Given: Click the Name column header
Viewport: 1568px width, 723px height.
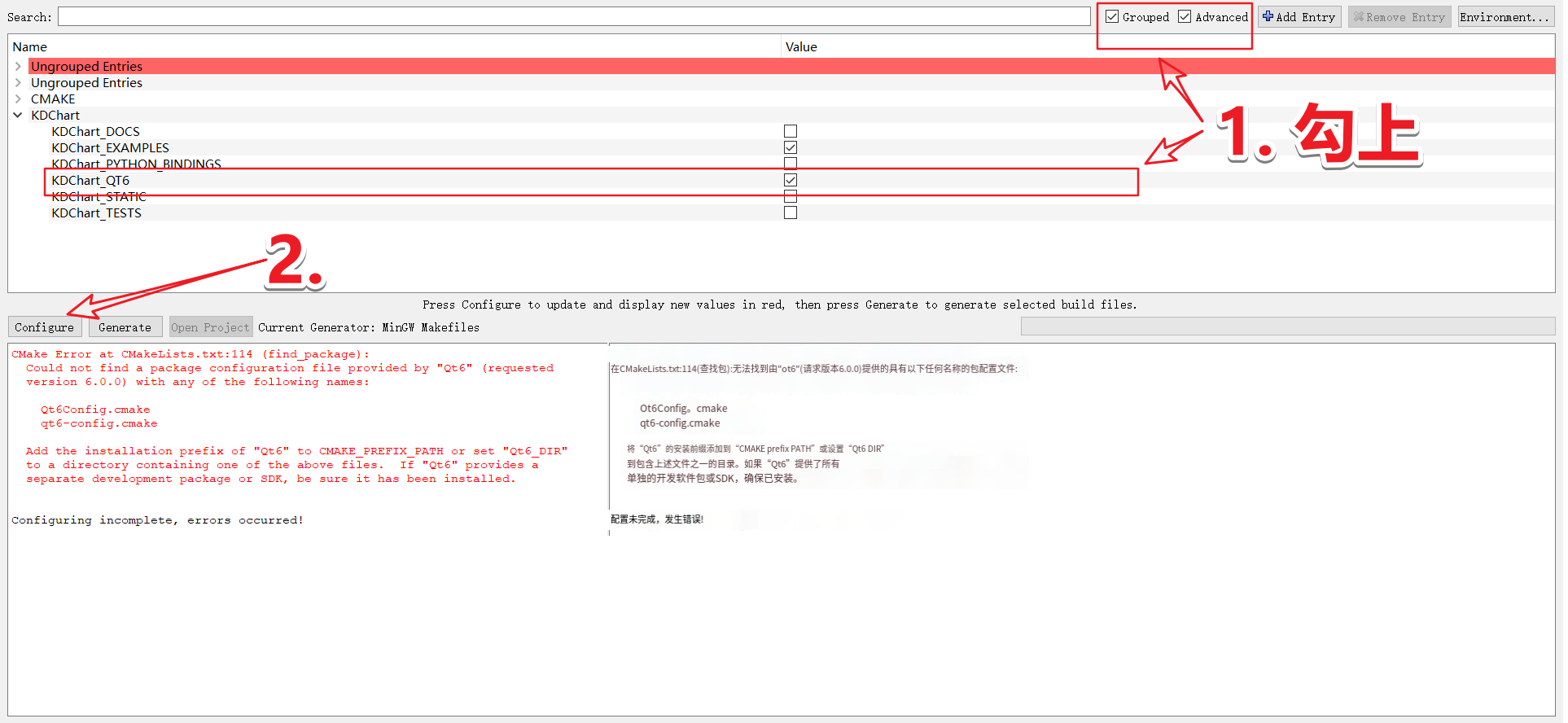Looking at the screenshot, I should (x=394, y=46).
